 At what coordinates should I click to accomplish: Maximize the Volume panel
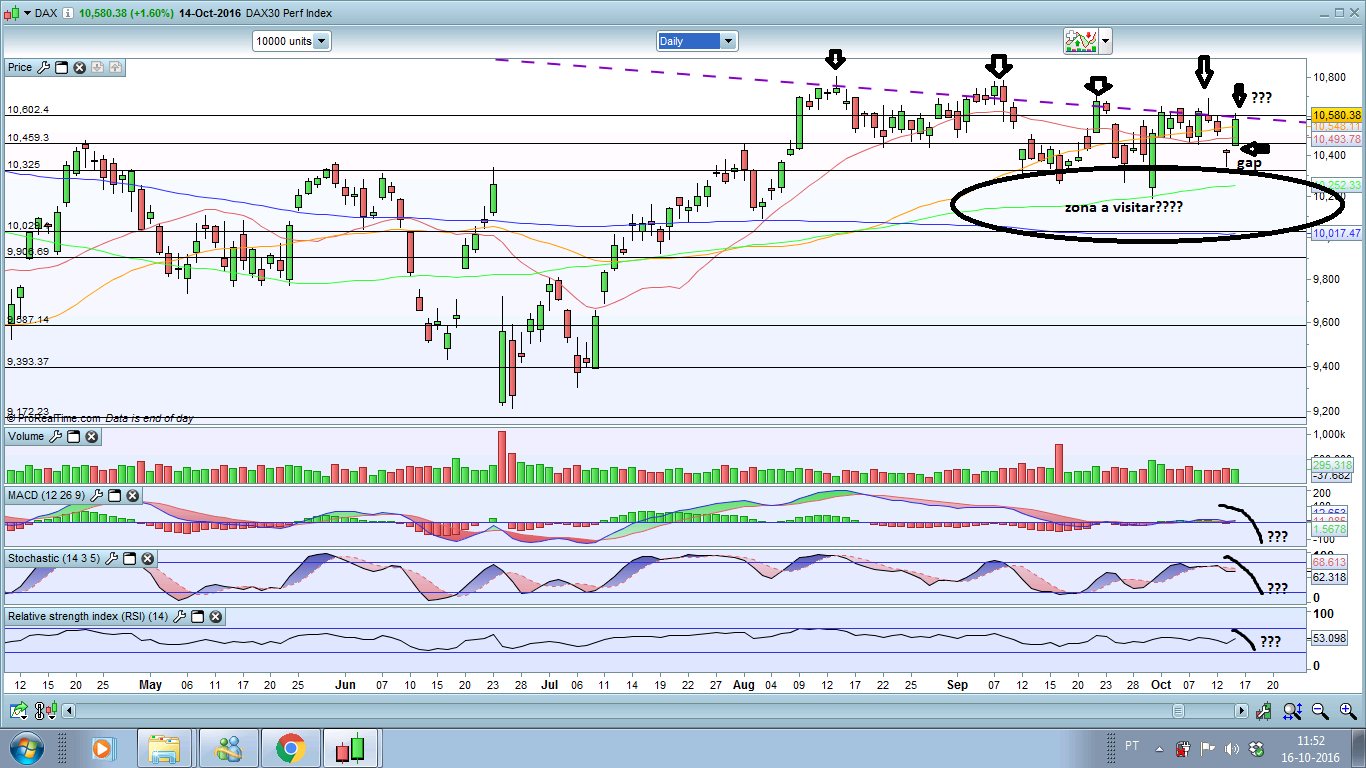click(73, 437)
